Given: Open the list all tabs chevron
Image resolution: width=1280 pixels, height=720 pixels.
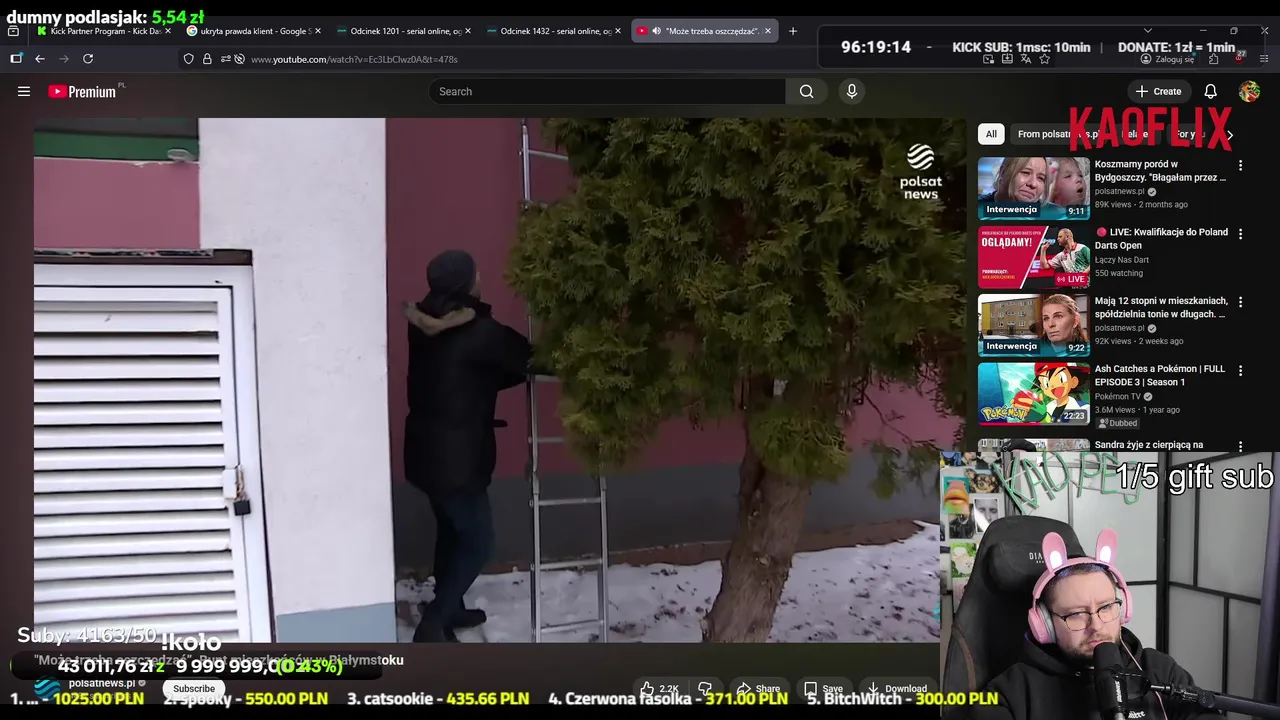Looking at the screenshot, I should (x=1147, y=31).
